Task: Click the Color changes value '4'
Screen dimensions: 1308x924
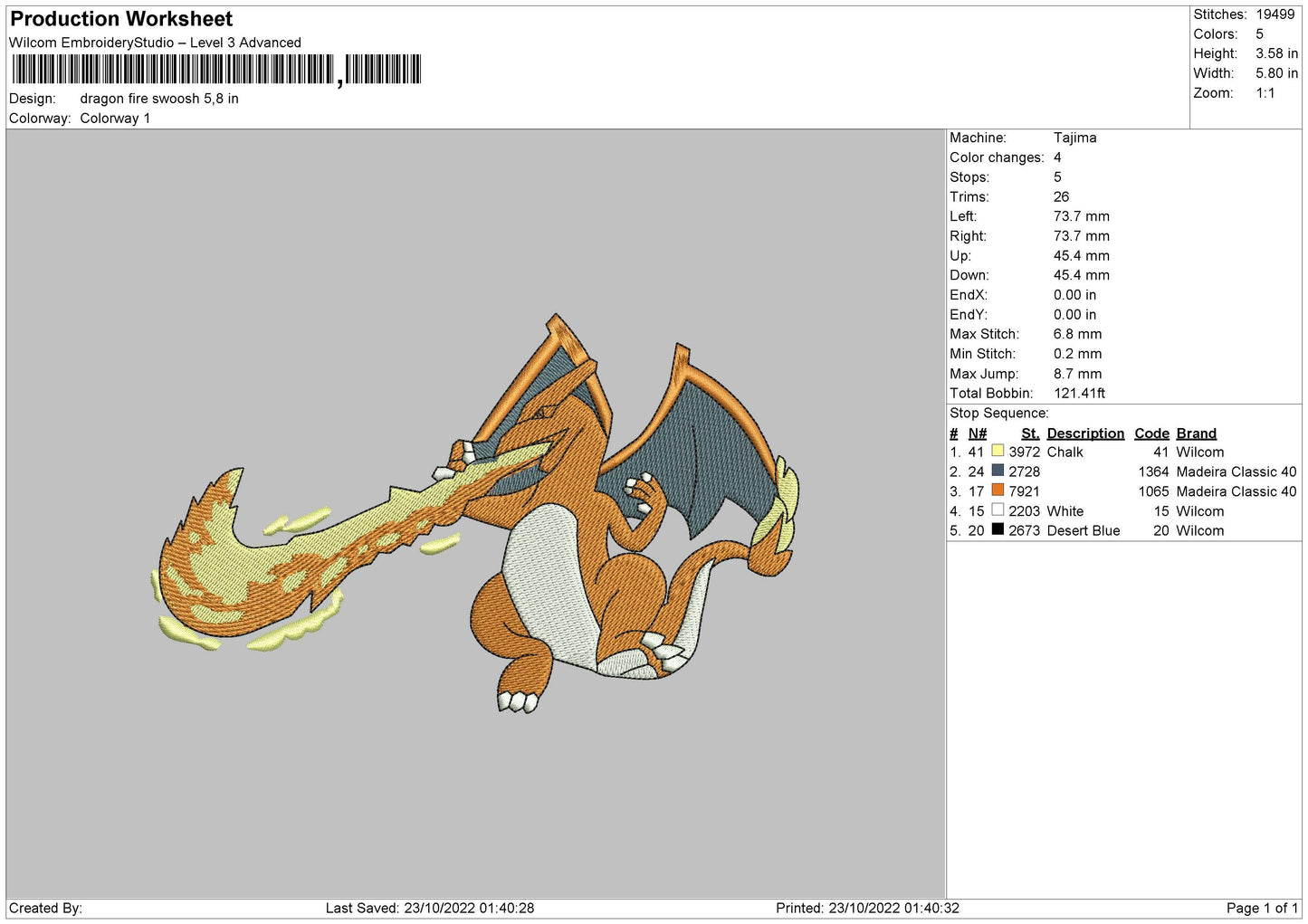Action: coord(1057,157)
